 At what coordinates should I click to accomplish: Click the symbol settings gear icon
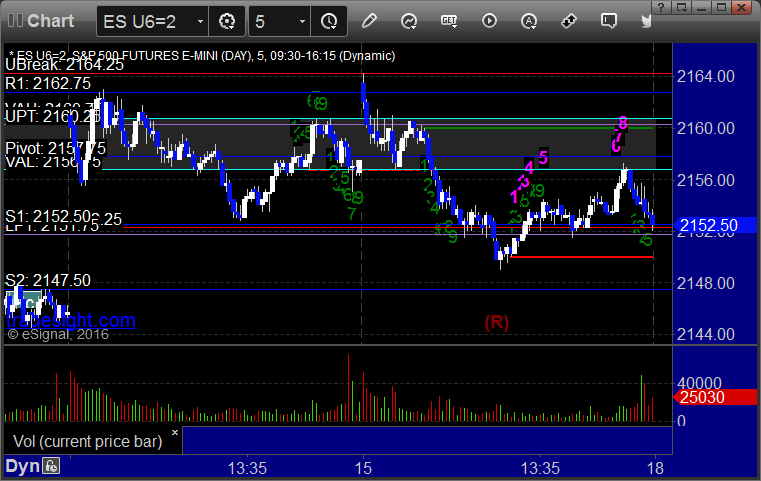(227, 21)
